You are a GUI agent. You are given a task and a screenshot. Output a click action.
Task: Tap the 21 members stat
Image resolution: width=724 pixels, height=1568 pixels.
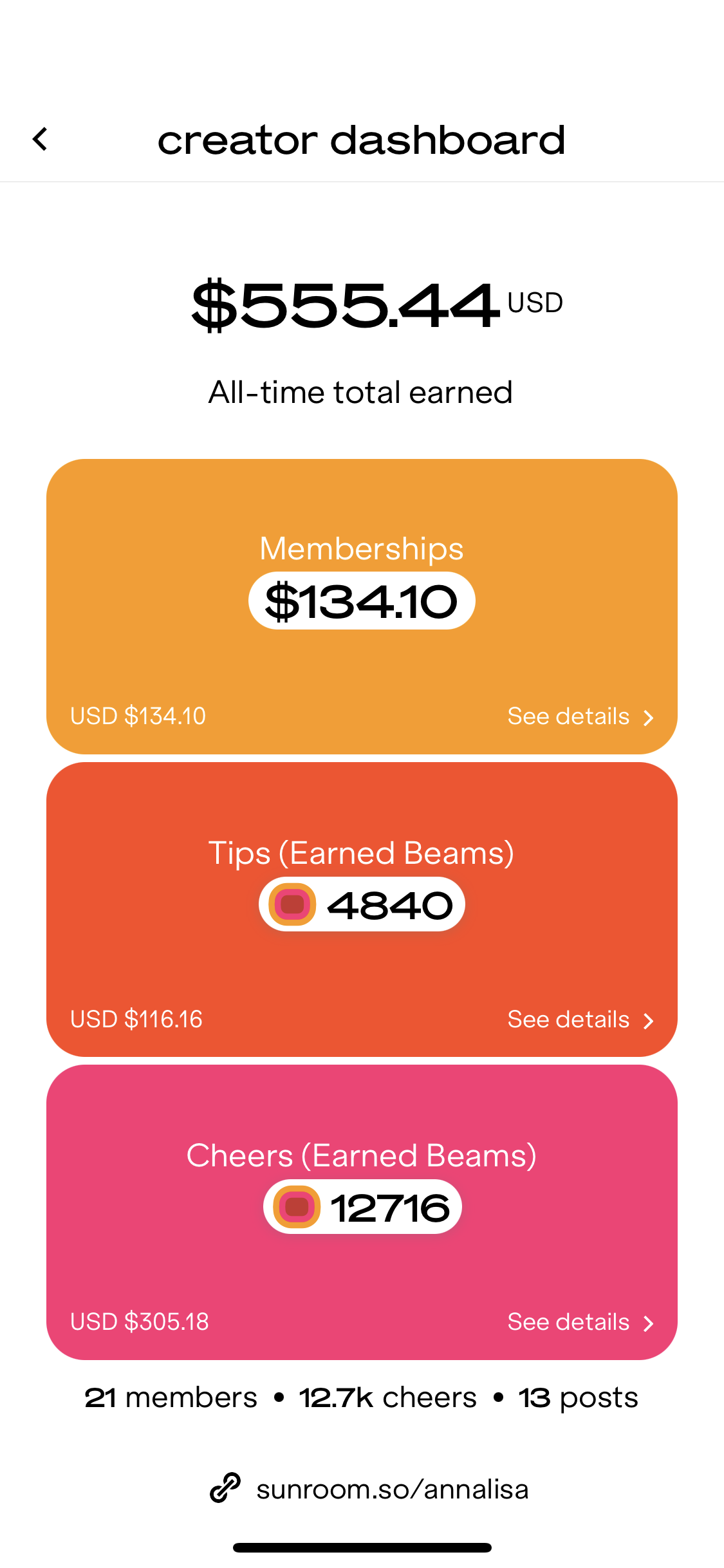171,1398
